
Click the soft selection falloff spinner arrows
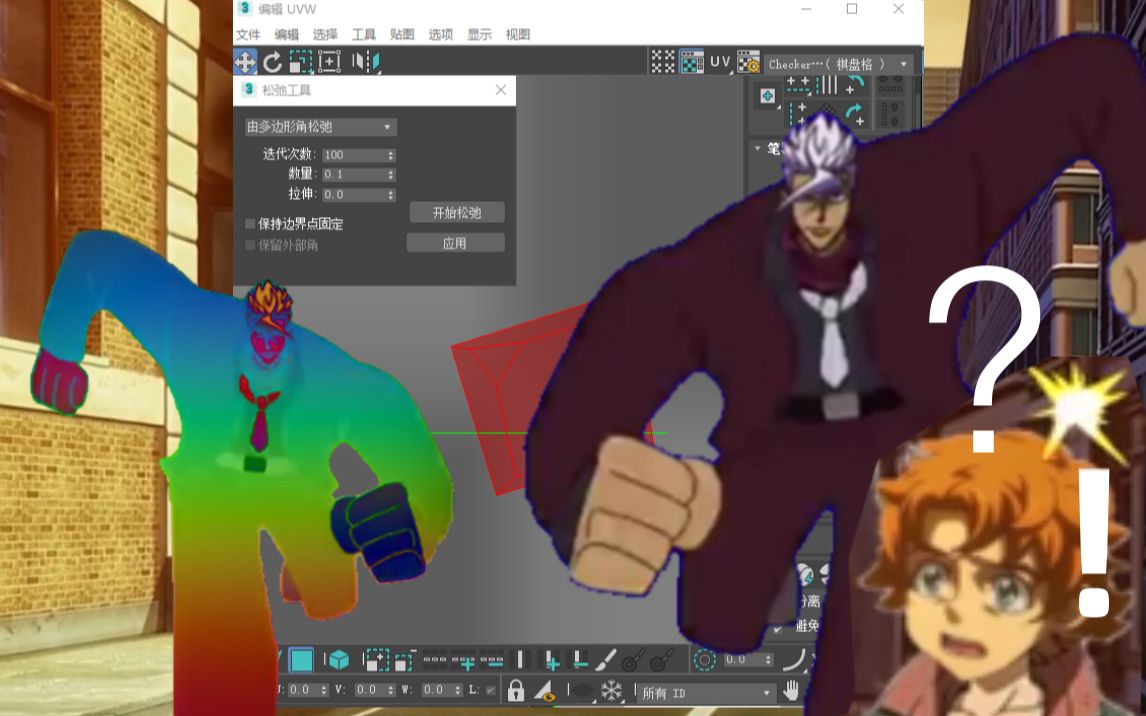(x=768, y=660)
